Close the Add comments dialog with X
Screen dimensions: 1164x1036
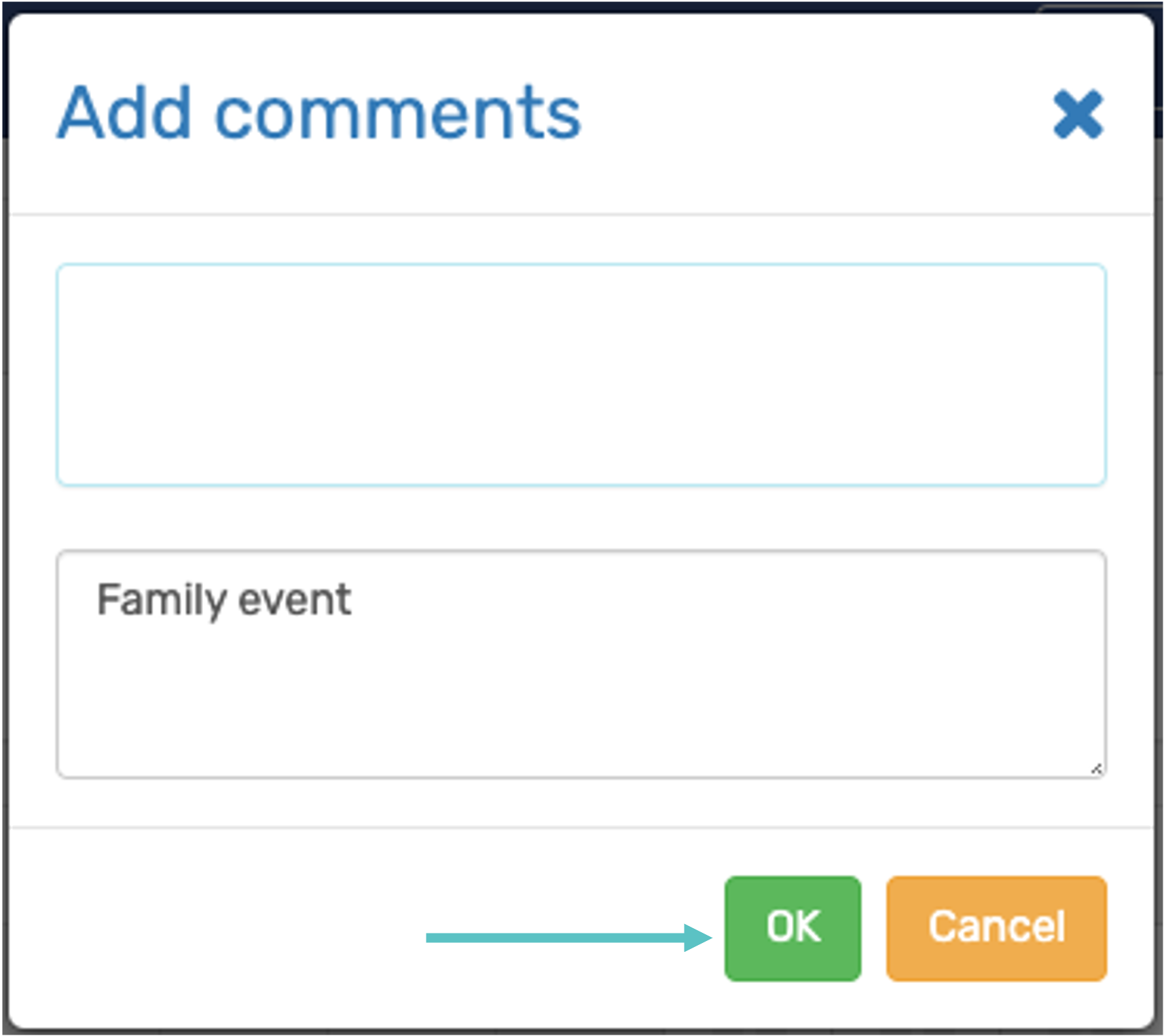tap(1078, 114)
